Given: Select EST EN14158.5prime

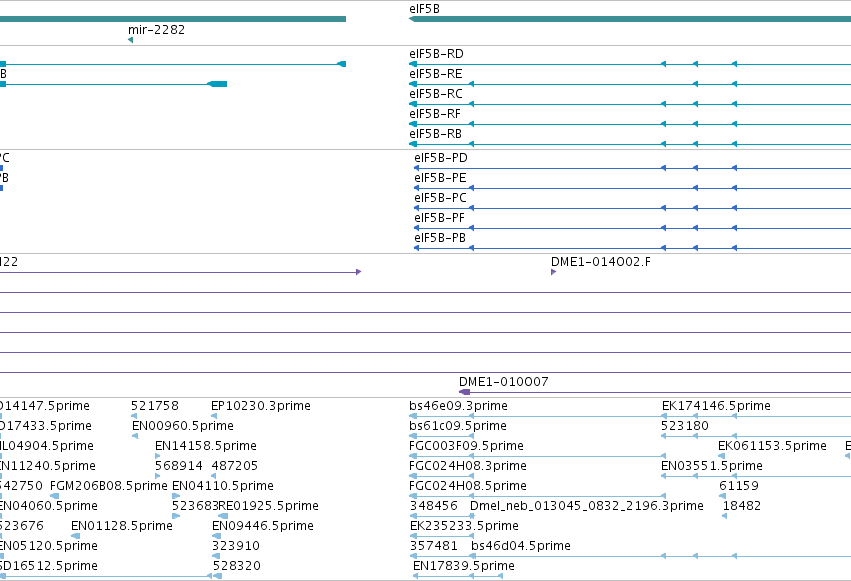Looking at the screenshot, I should (206, 446).
